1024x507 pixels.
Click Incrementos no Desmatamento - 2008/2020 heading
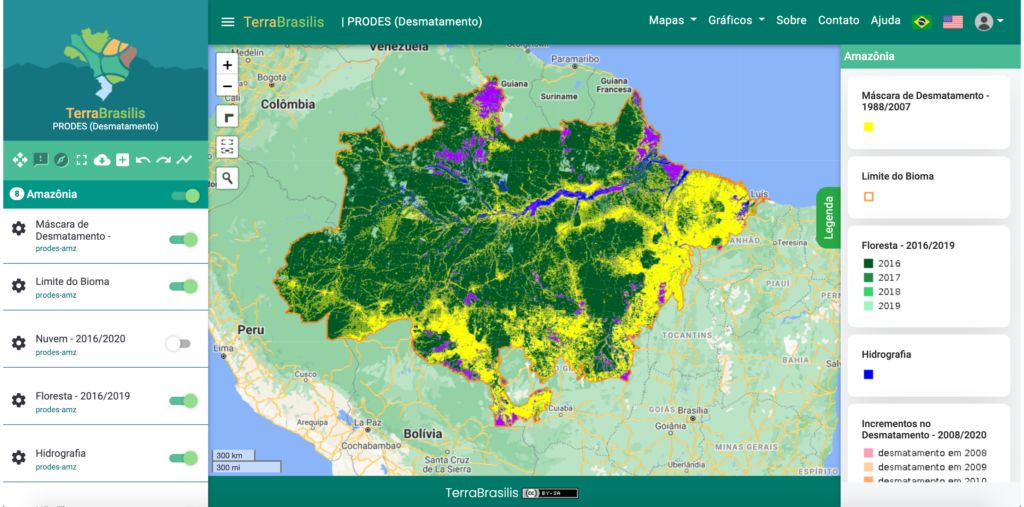point(923,429)
